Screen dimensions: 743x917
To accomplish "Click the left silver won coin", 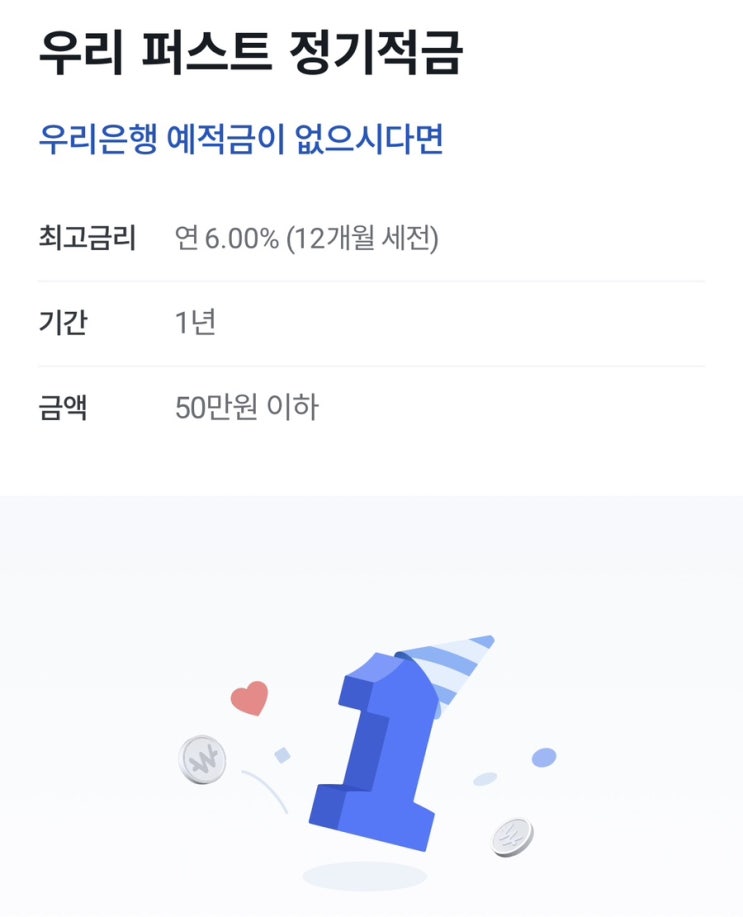I will click(202, 760).
